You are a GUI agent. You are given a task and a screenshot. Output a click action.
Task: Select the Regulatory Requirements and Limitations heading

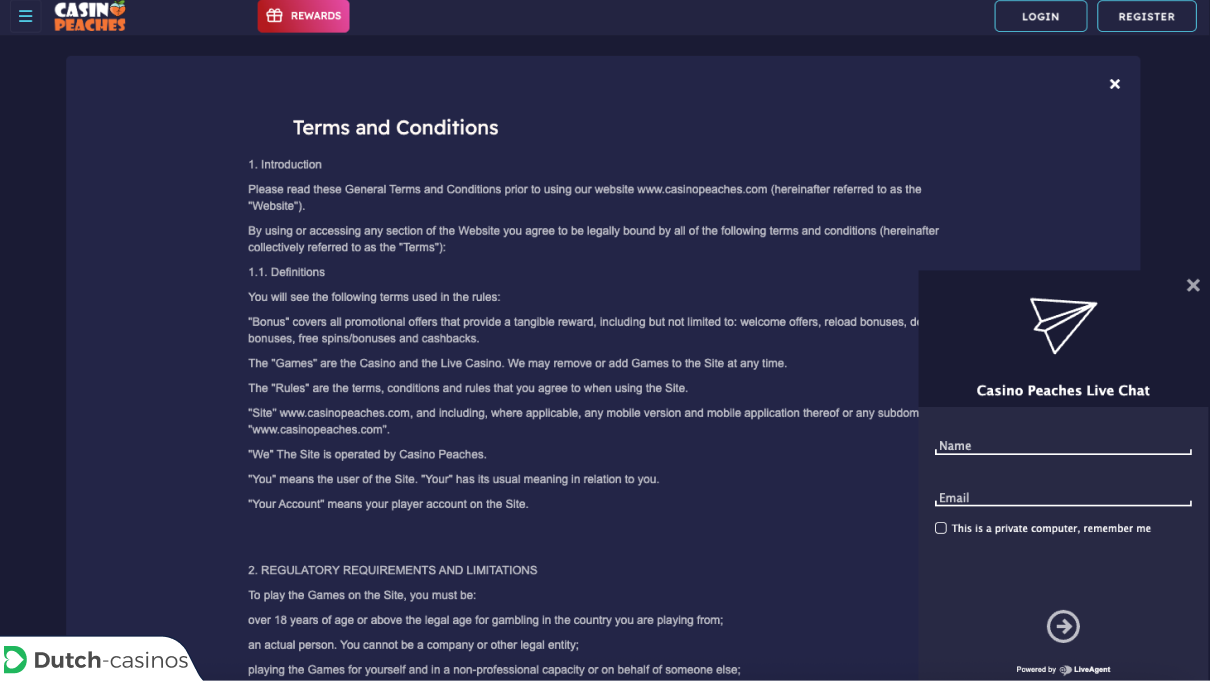[393, 570]
